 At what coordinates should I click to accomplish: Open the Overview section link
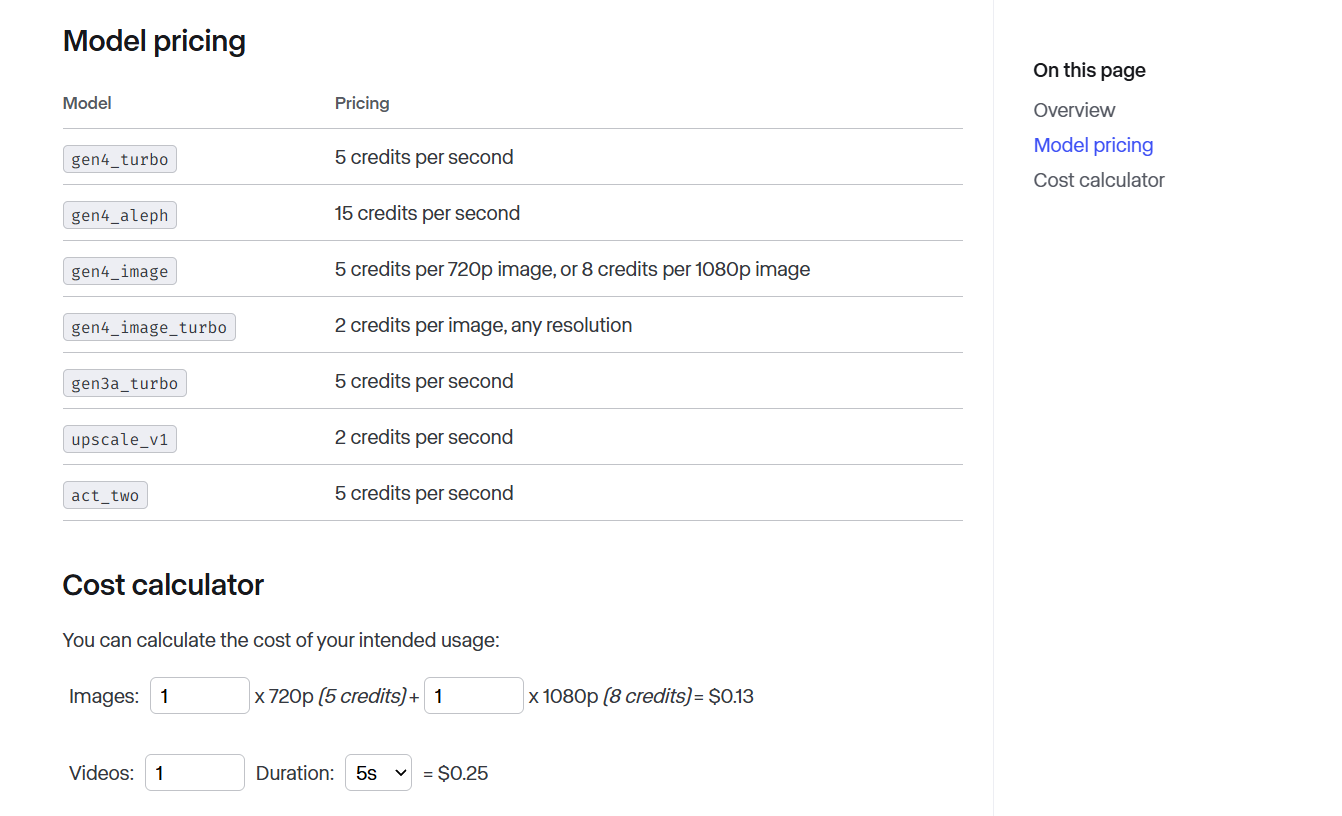click(x=1074, y=110)
